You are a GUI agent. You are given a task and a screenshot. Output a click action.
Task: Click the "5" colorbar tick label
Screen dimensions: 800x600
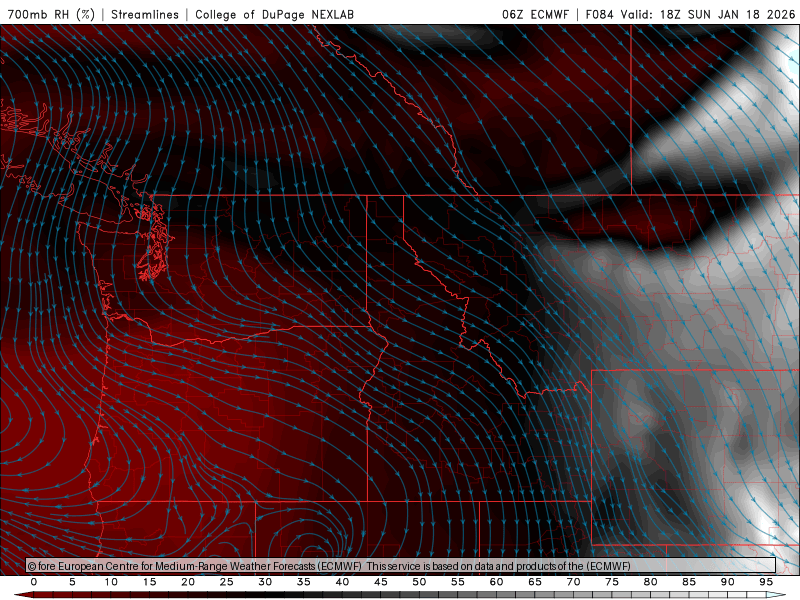72,582
